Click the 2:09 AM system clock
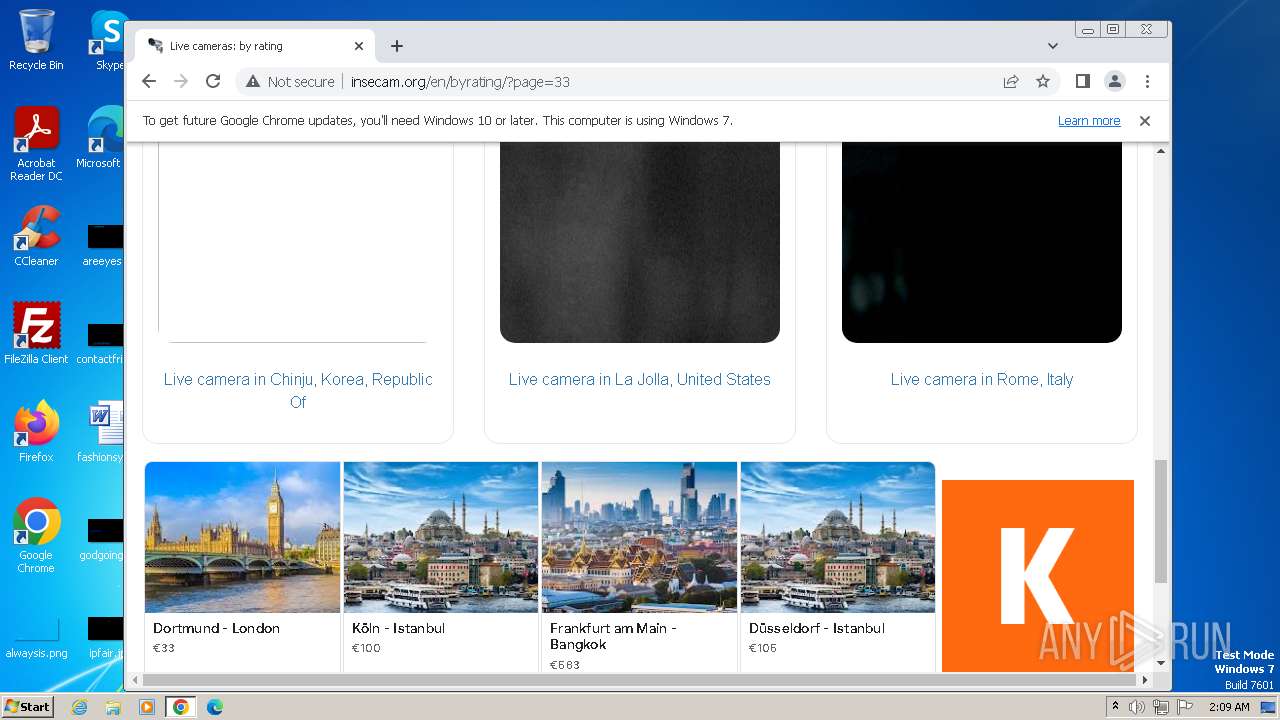 click(1229, 707)
